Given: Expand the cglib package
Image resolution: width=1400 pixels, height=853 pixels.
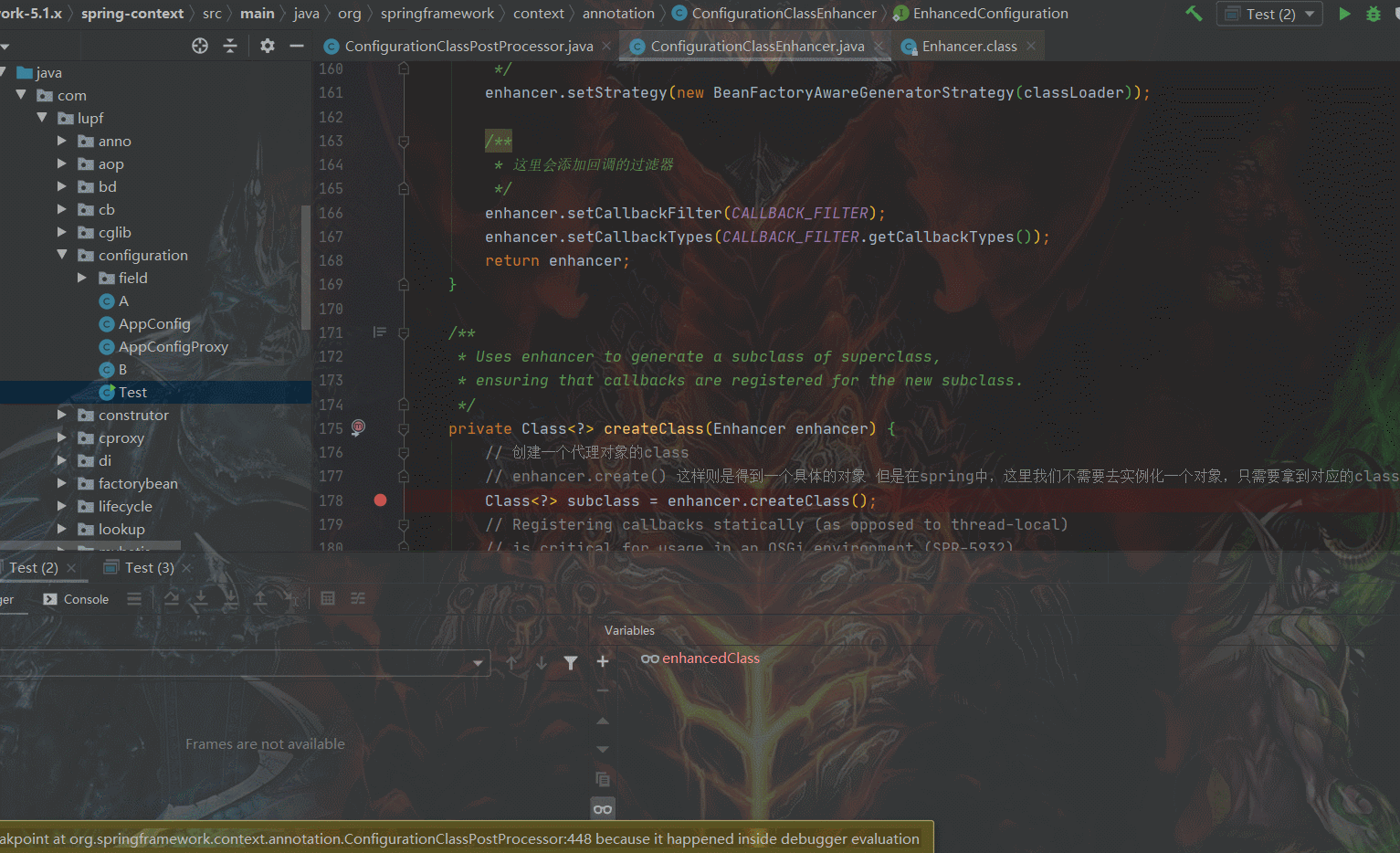Looking at the screenshot, I should pos(62,232).
